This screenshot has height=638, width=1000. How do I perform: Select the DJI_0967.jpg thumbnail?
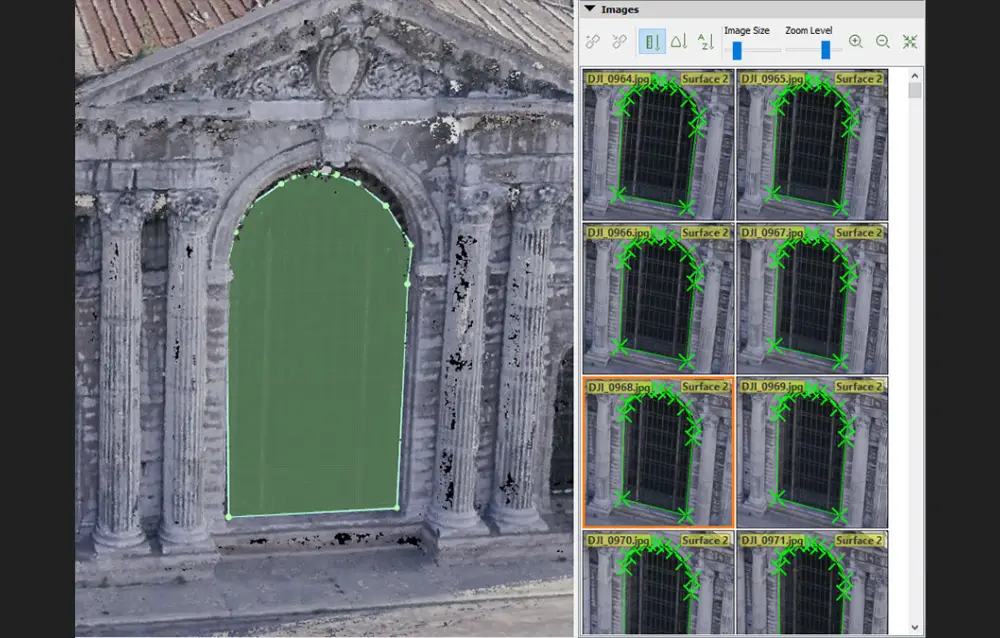click(812, 299)
